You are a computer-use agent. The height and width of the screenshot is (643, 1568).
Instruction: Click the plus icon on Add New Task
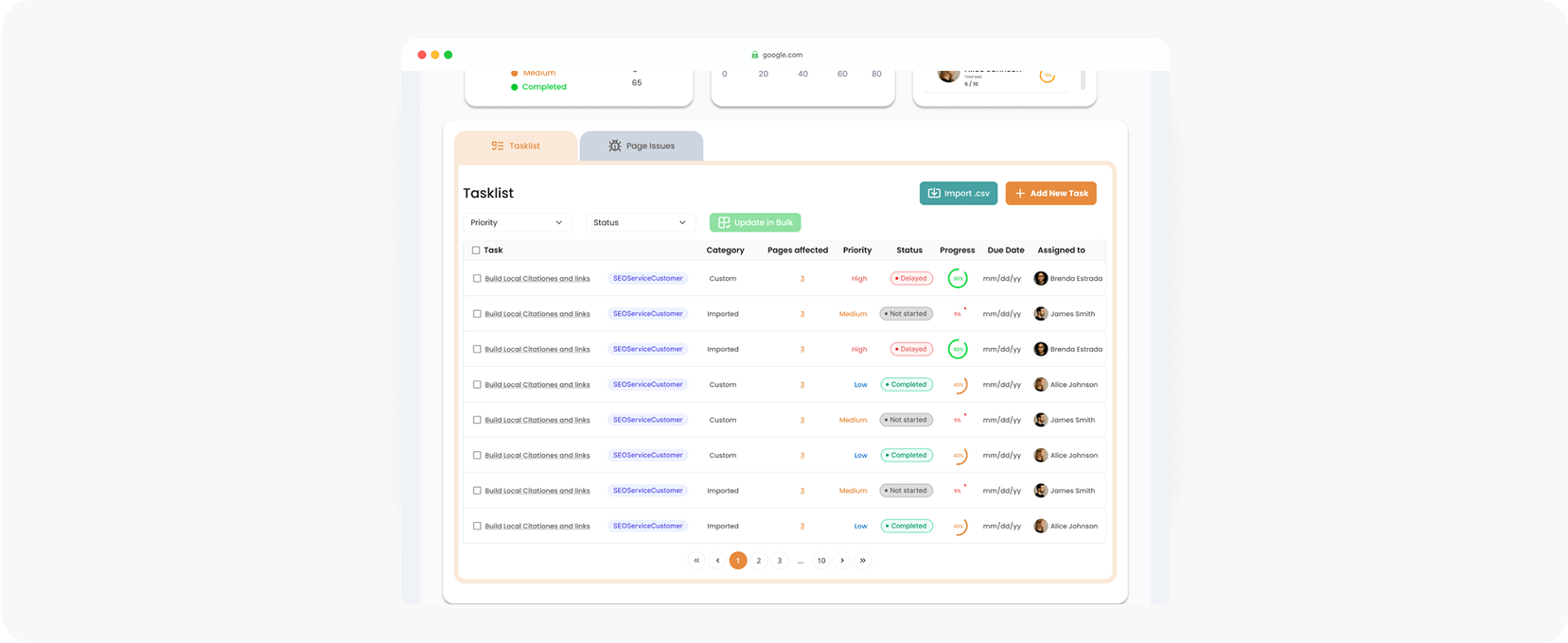[1020, 193]
